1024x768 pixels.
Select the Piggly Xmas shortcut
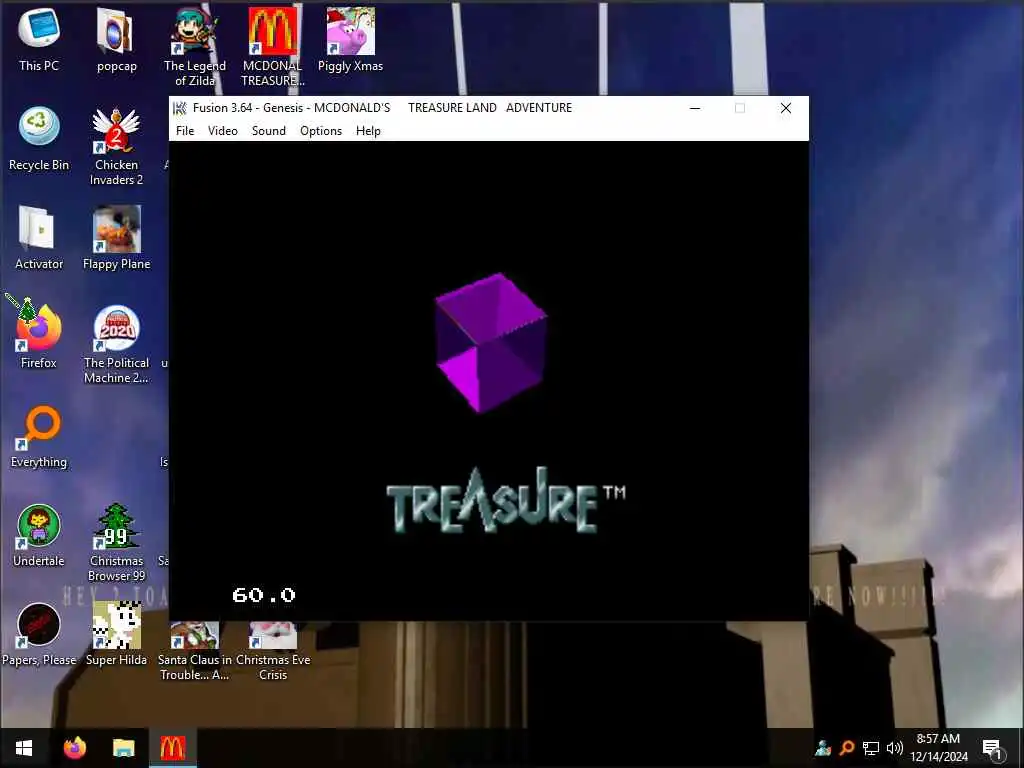click(350, 40)
